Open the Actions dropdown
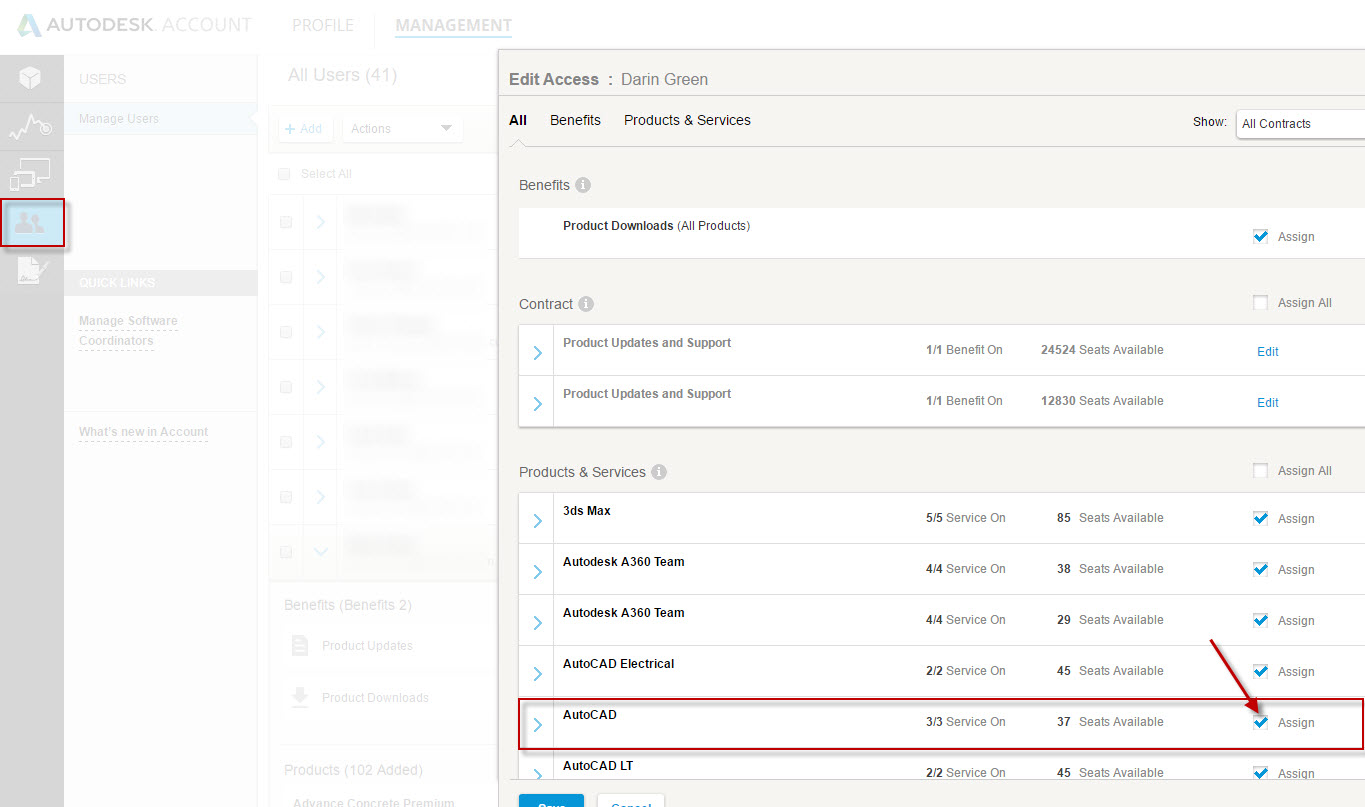This screenshot has width=1365, height=807. point(402,128)
